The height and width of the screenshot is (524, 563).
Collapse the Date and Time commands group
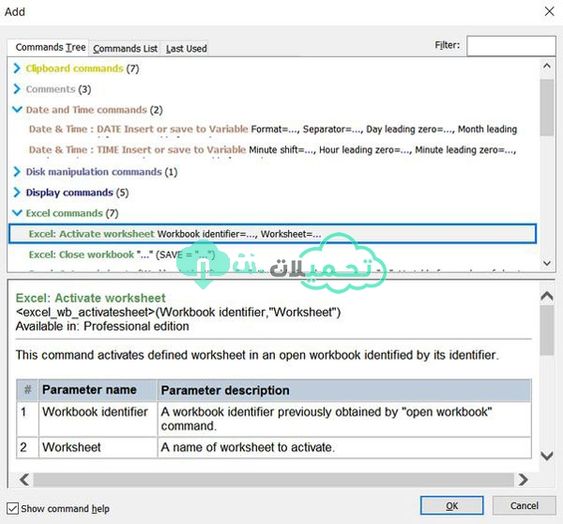pyautogui.click(x=17, y=110)
